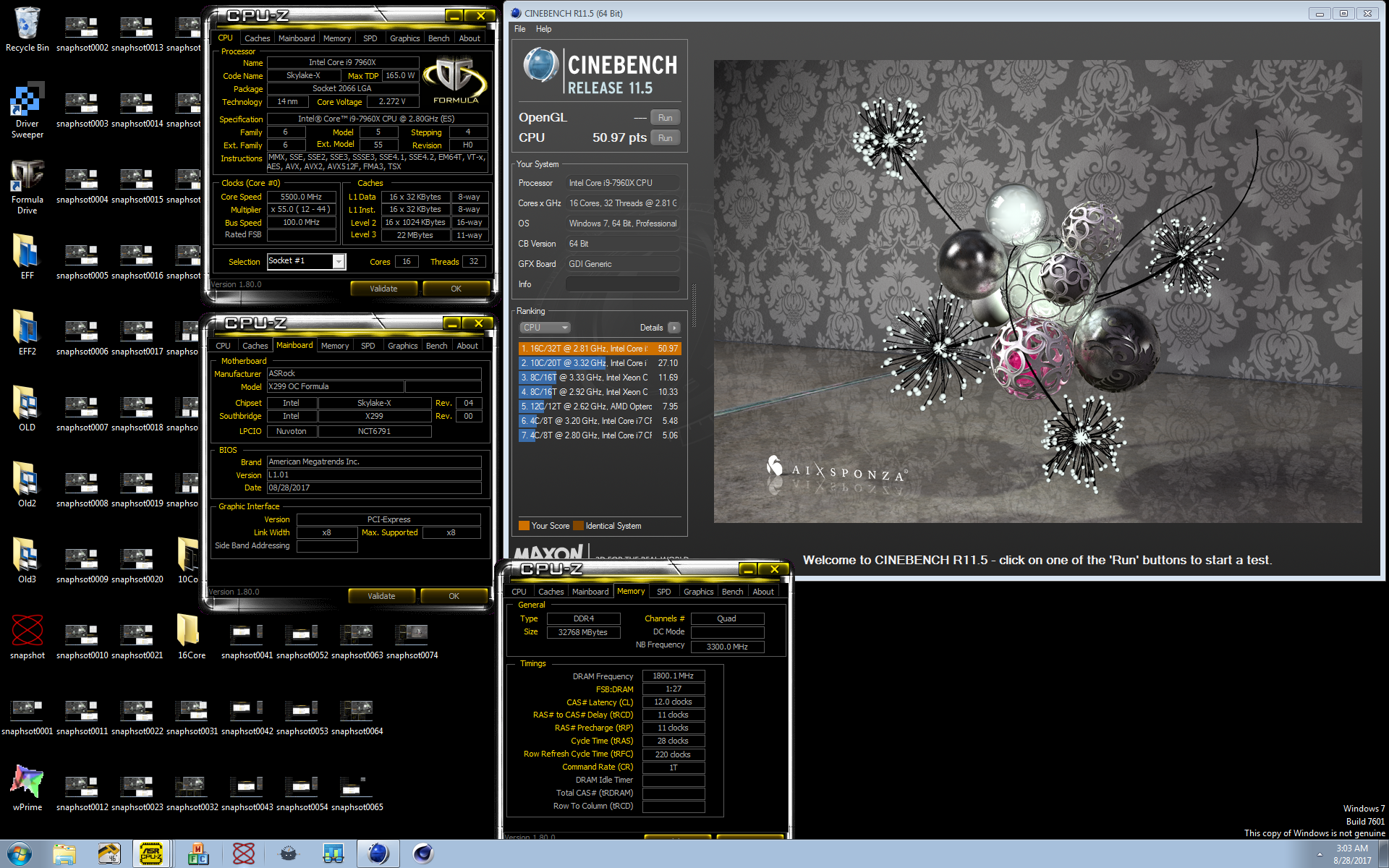
Task: Click the ASRock Formula logo in CPU-Z
Action: (x=455, y=81)
